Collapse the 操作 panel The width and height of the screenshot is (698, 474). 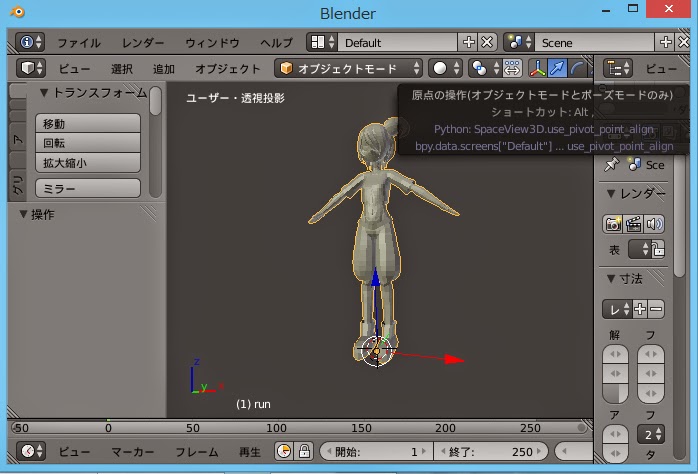23,214
